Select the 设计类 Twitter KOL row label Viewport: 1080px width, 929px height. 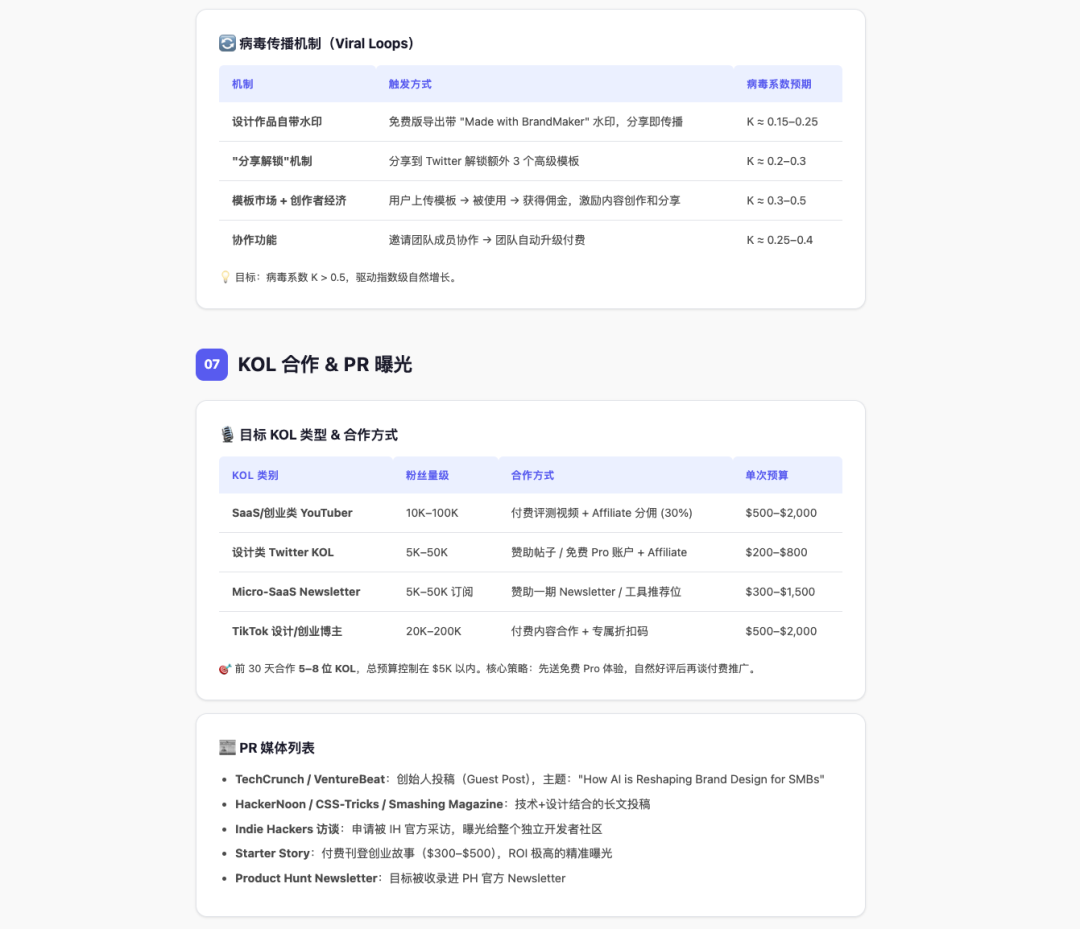[282, 552]
